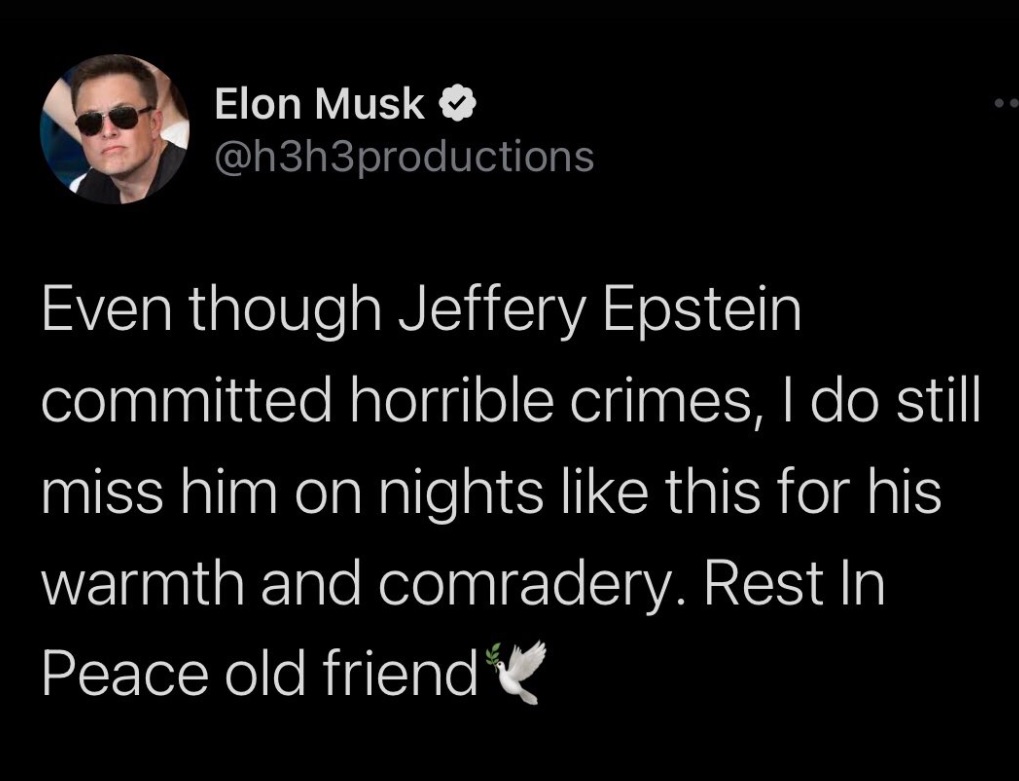Click the dove emoji after 'friend'

519,672
